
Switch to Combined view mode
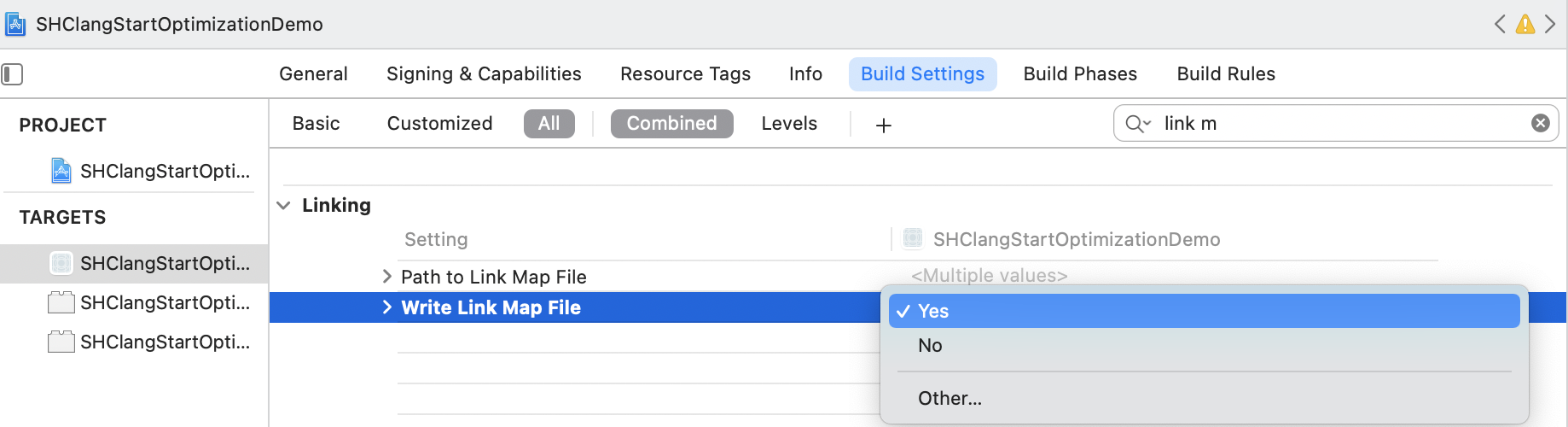(671, 124)
